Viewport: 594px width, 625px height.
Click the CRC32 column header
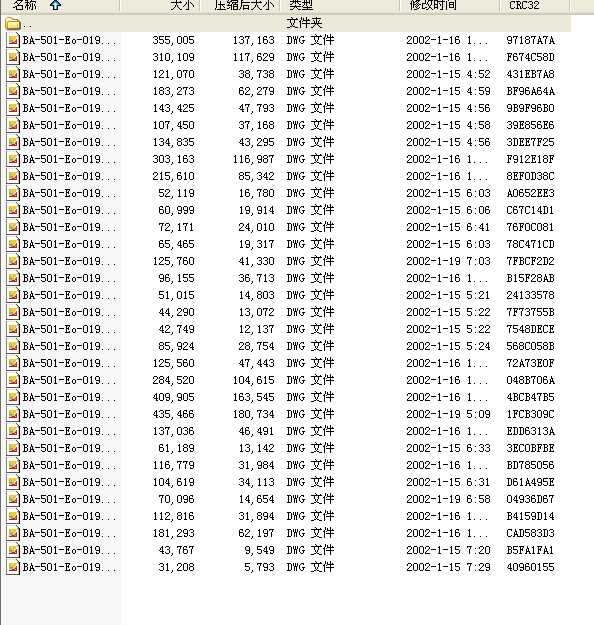tap(535, 6)
